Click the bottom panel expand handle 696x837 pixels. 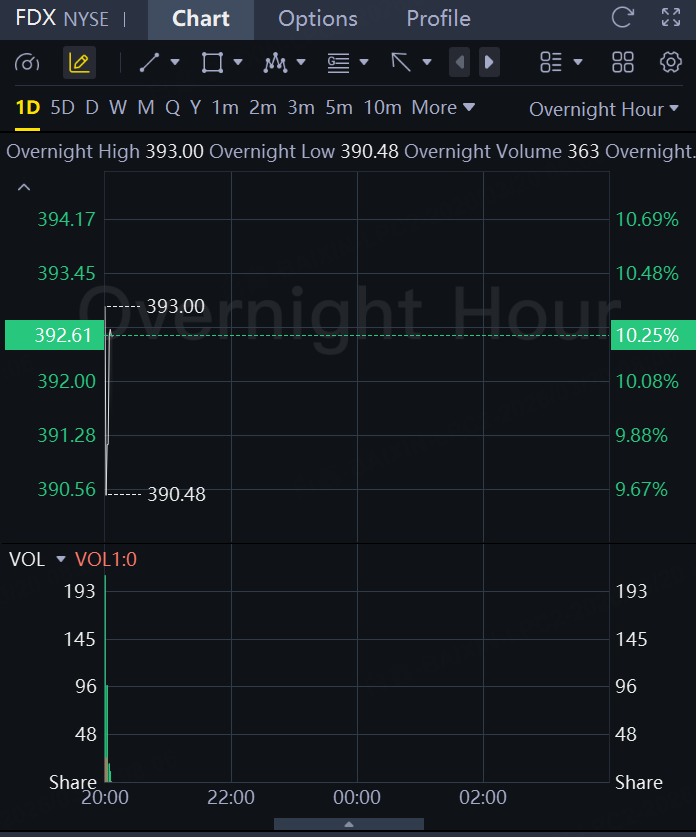pyautogui.click(x=348, y=824)
